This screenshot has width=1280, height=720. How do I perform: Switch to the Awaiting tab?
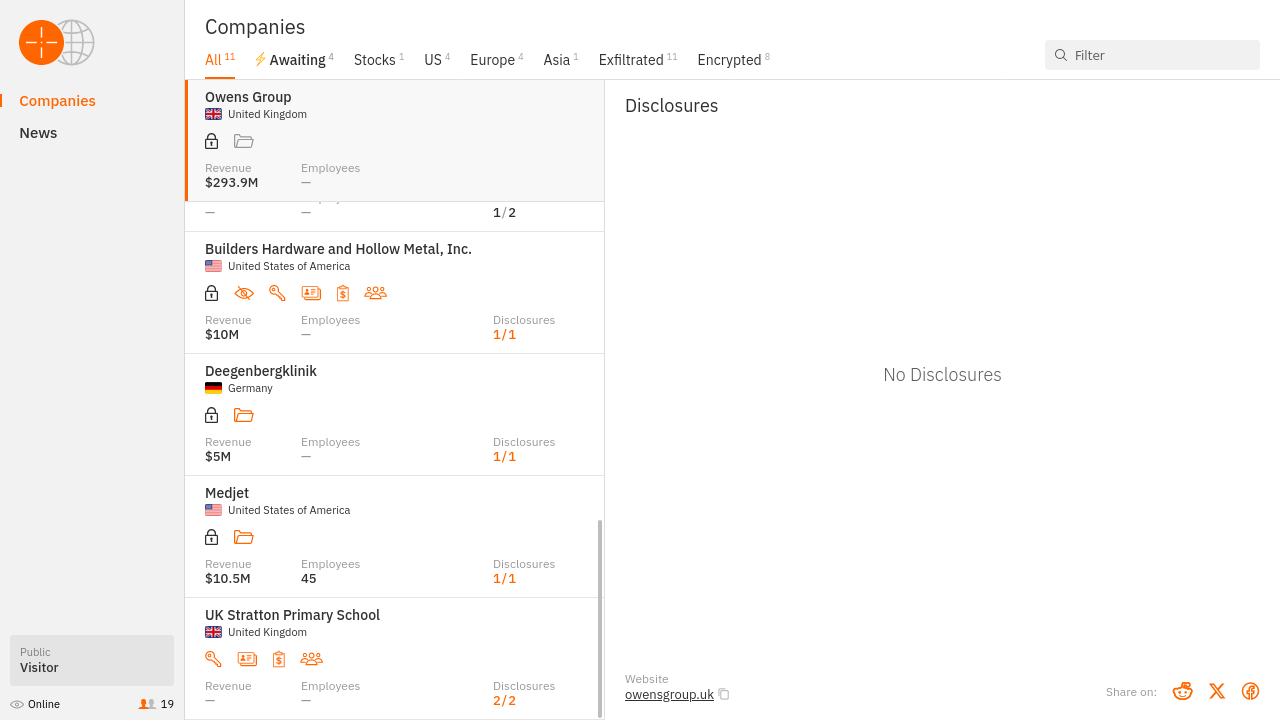click(x=294, y=60)
